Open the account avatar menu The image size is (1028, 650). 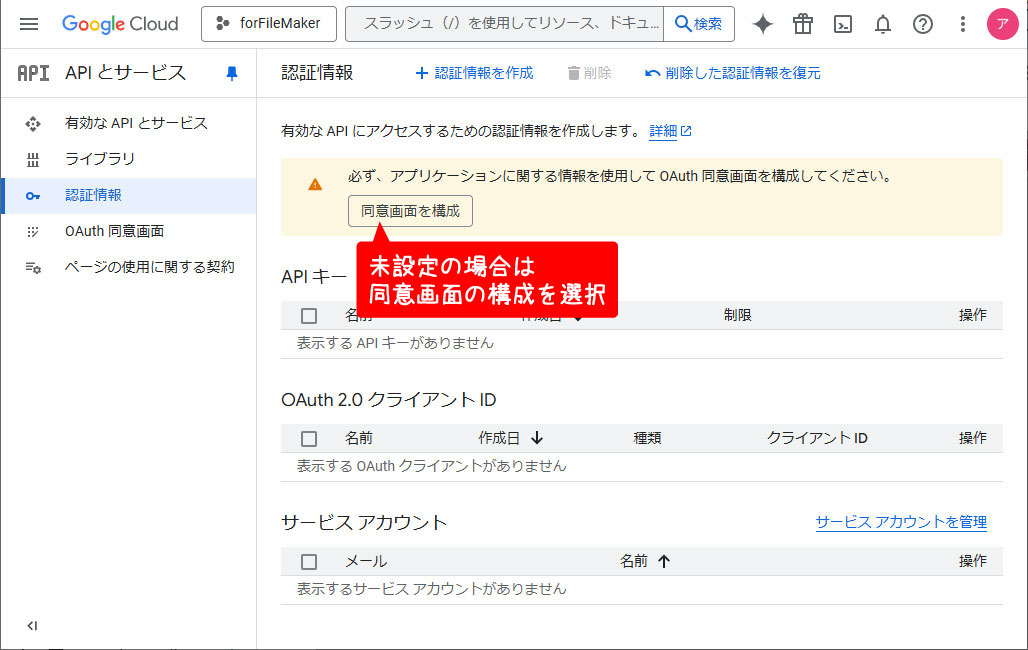pos(1002,24)
